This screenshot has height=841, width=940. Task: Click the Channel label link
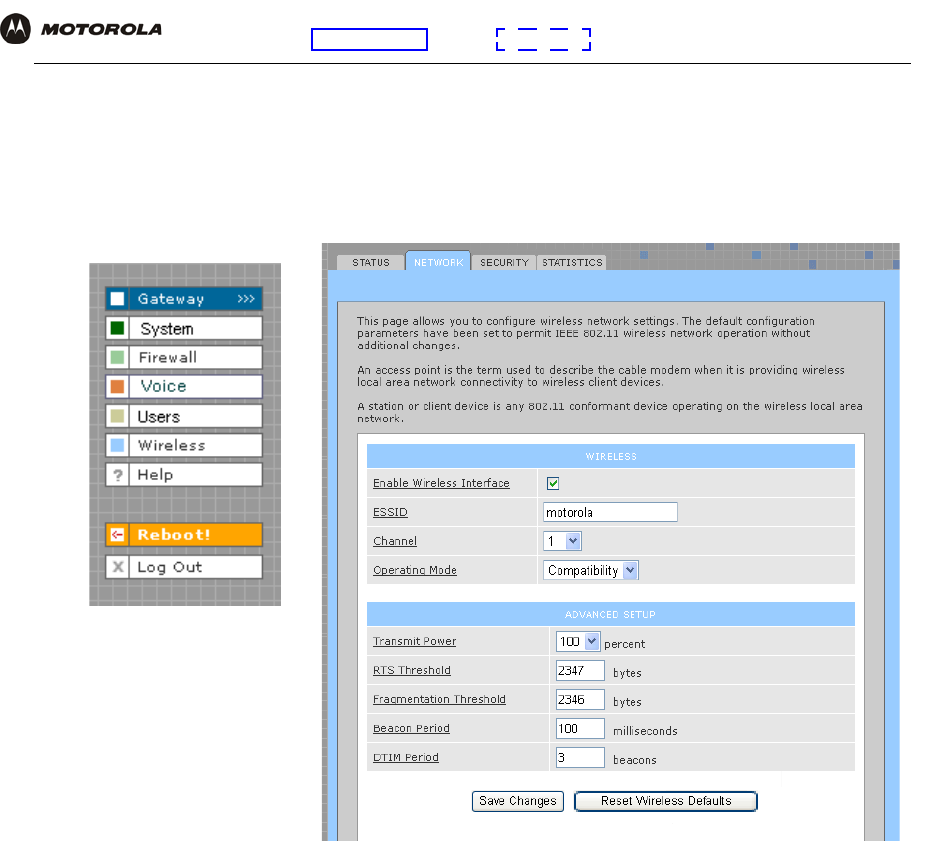click(x=394, y=541)
